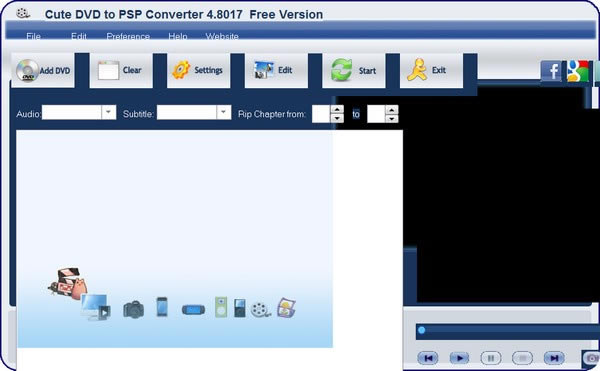Play the preview video

[x=460, y=358]
